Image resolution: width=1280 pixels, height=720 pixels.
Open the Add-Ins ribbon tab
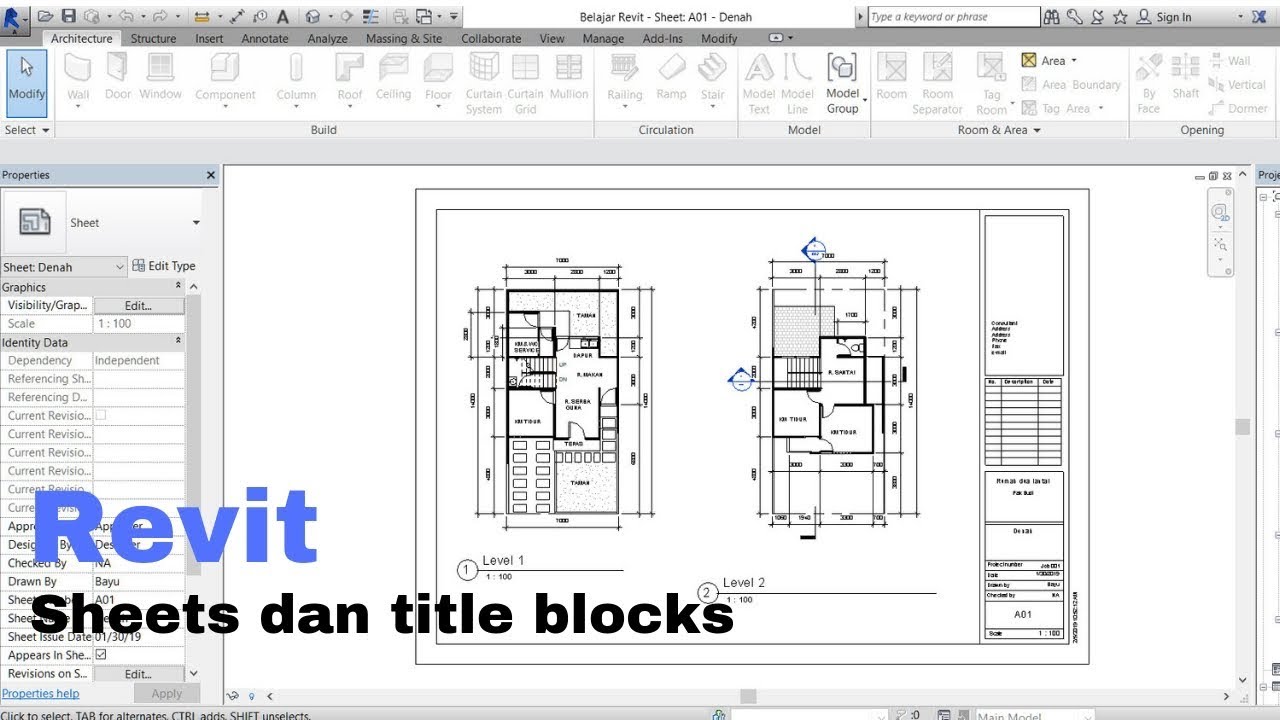(663, 38)
